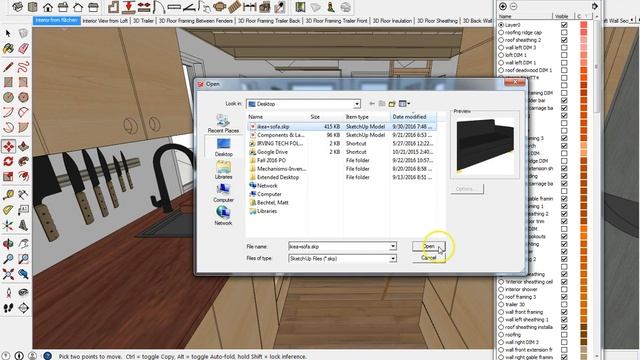
Task: Open the File name dropdown list
Action: 393,247
